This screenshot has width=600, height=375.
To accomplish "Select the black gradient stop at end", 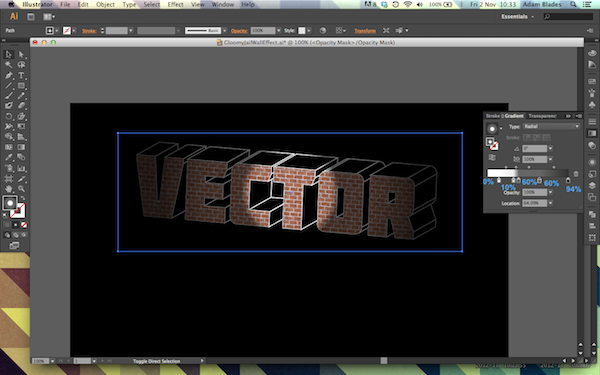I will (568, 180).
